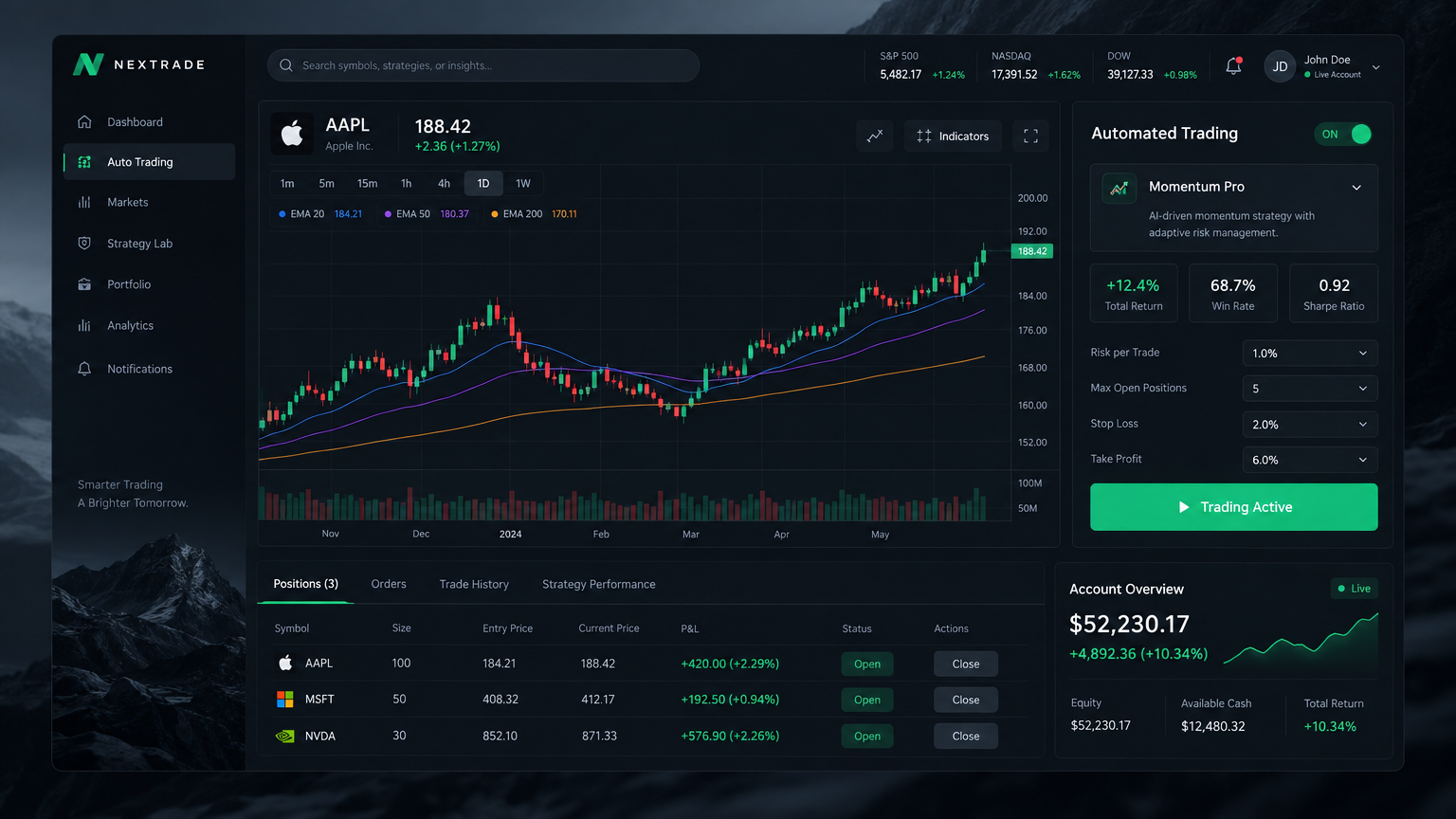Click the Analytics sidebar icon
The image size is (1456, 819).
[x=84, y=325]
